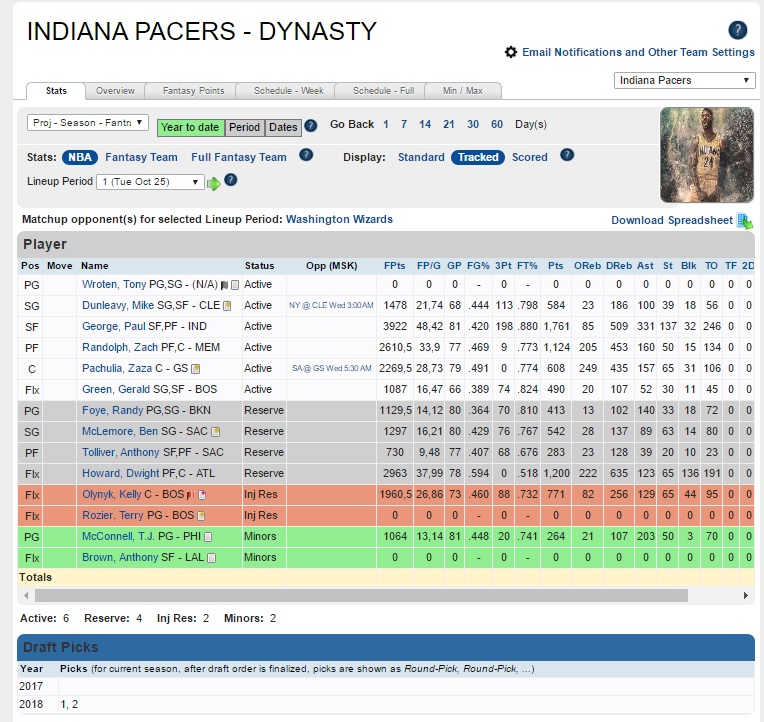
Task: Click flag icon beside Tony Wroten
Action: (x=224, y=285)
